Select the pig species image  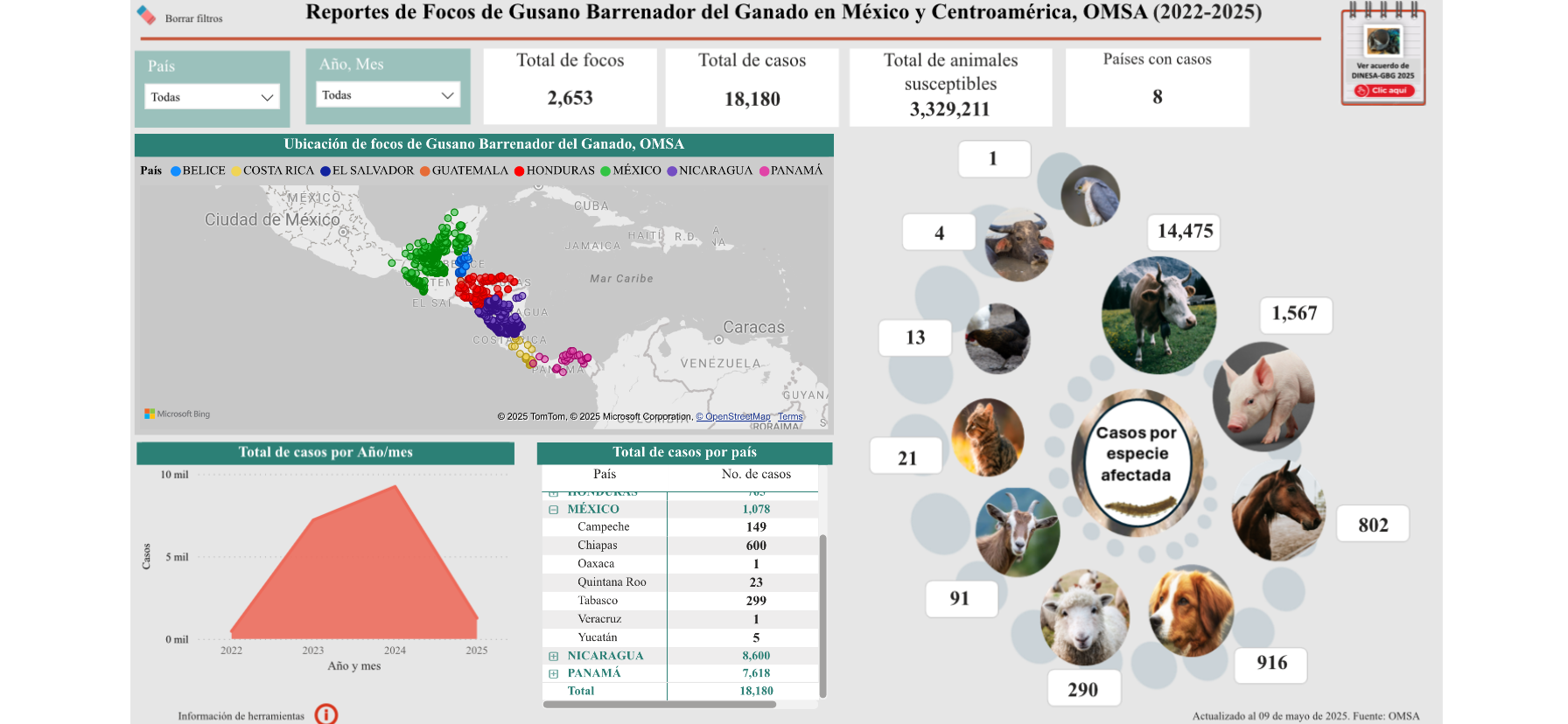coord(1263,397)
